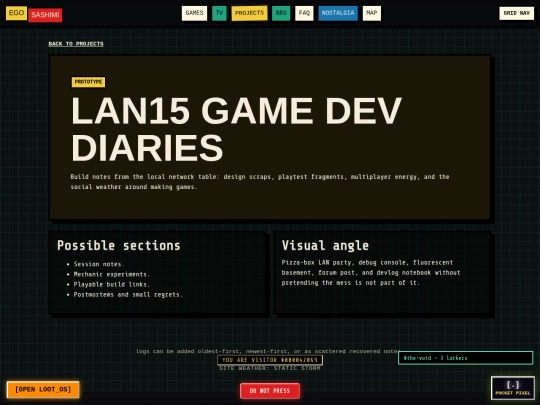This screenshot has height=405, width=540.
Task: Open the MAP nav item
Action: pyautogui.click(x=372, y=13)
